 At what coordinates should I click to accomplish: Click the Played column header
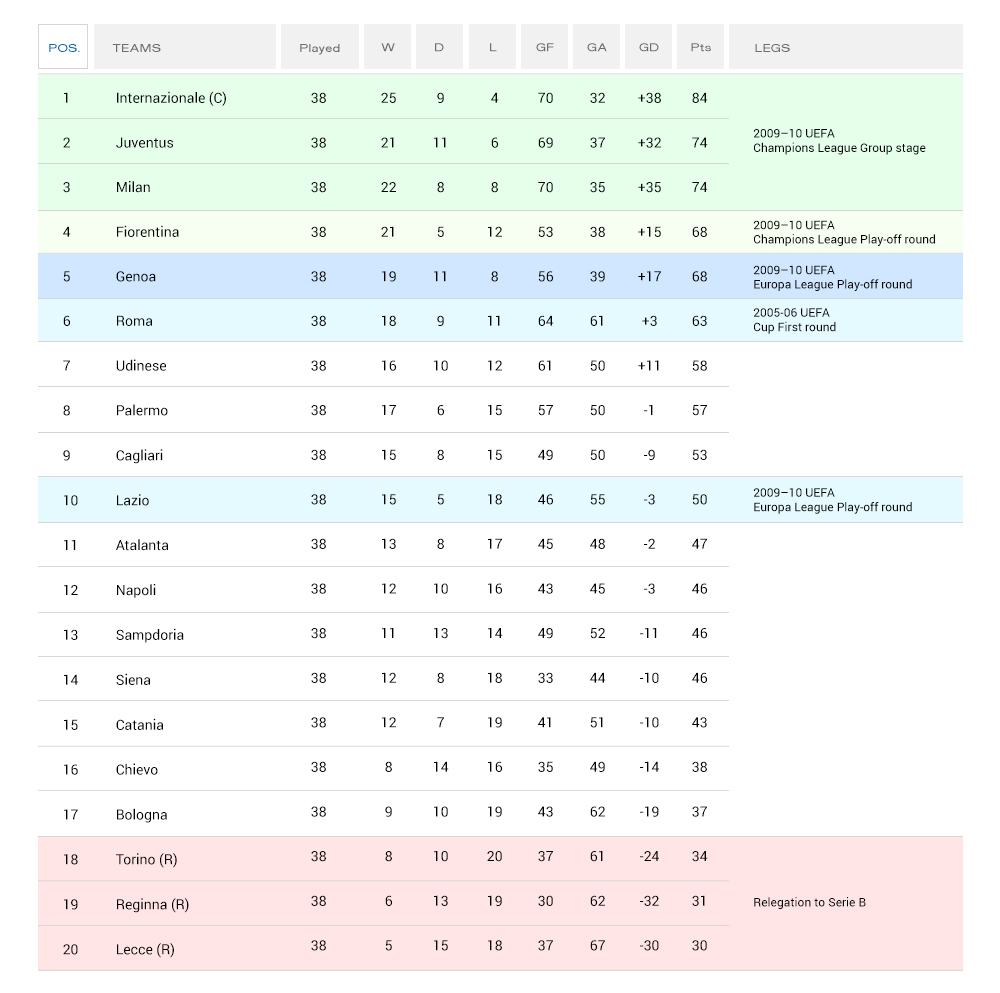tap(319, 47)
